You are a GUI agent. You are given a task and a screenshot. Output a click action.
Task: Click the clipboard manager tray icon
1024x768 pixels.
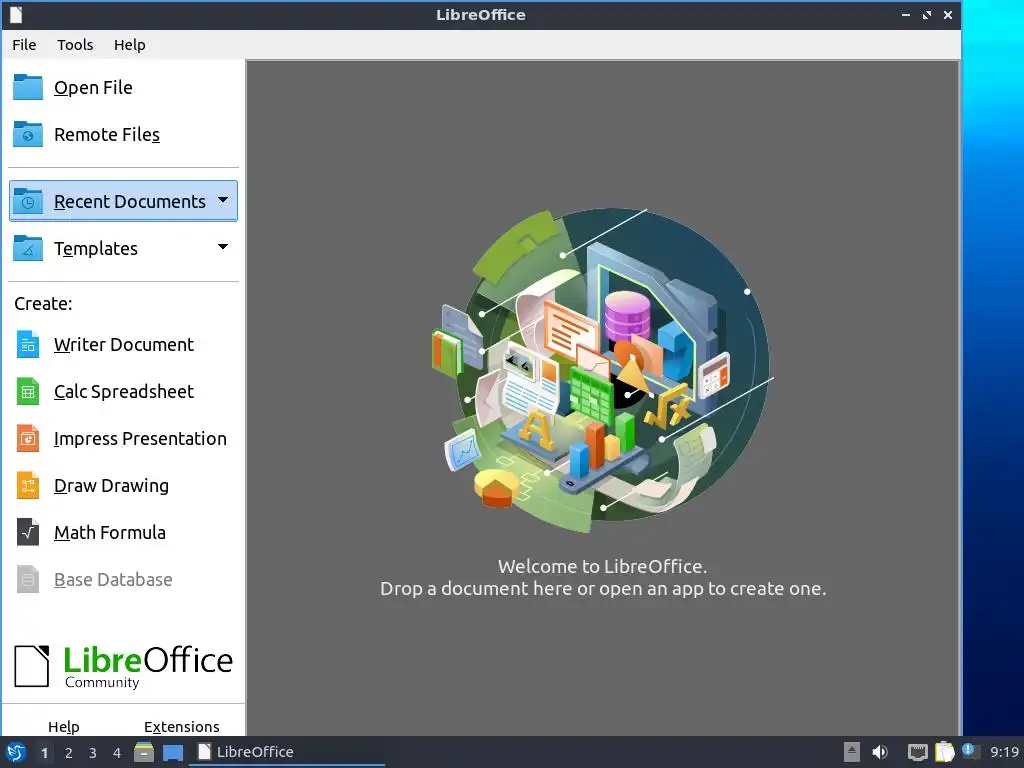[x=944, y=752]
